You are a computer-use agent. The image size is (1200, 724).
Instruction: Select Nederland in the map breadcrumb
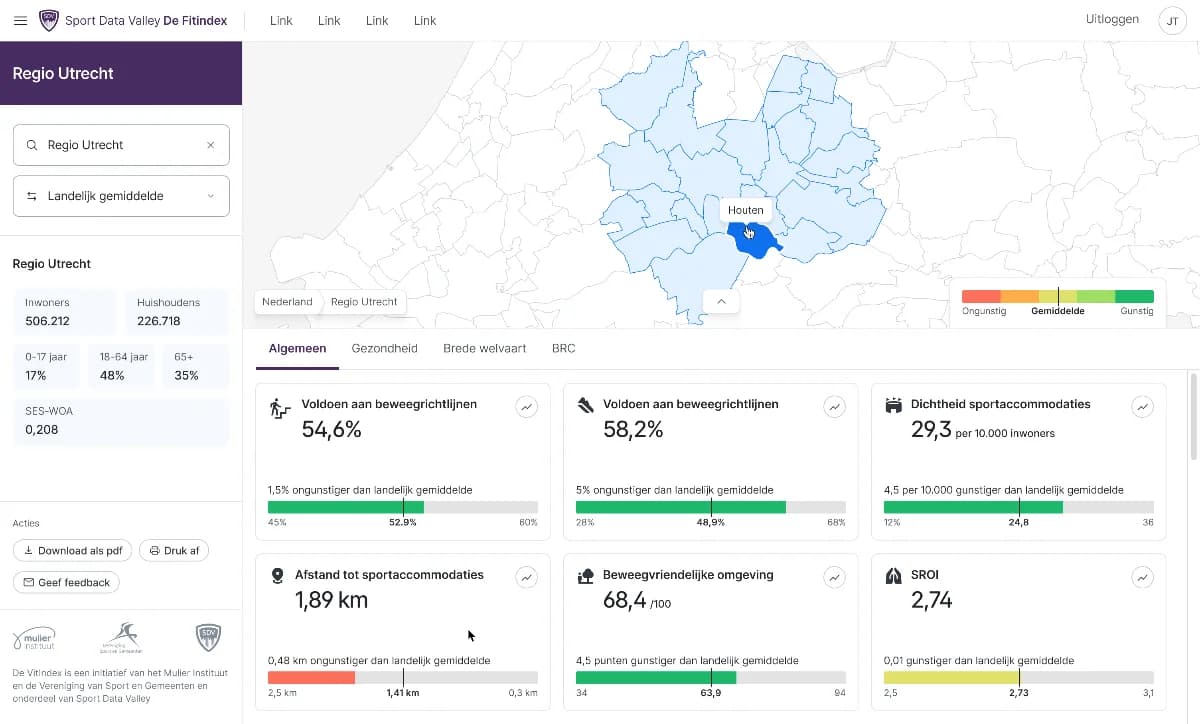click(x=287, y=302)
